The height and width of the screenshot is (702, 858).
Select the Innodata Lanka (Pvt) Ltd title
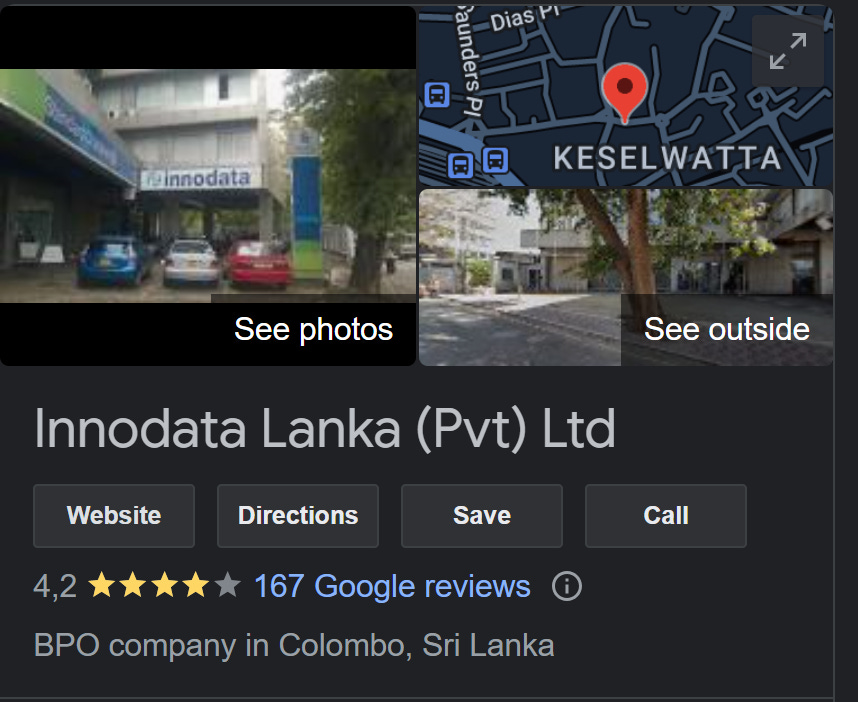(325, 429)
